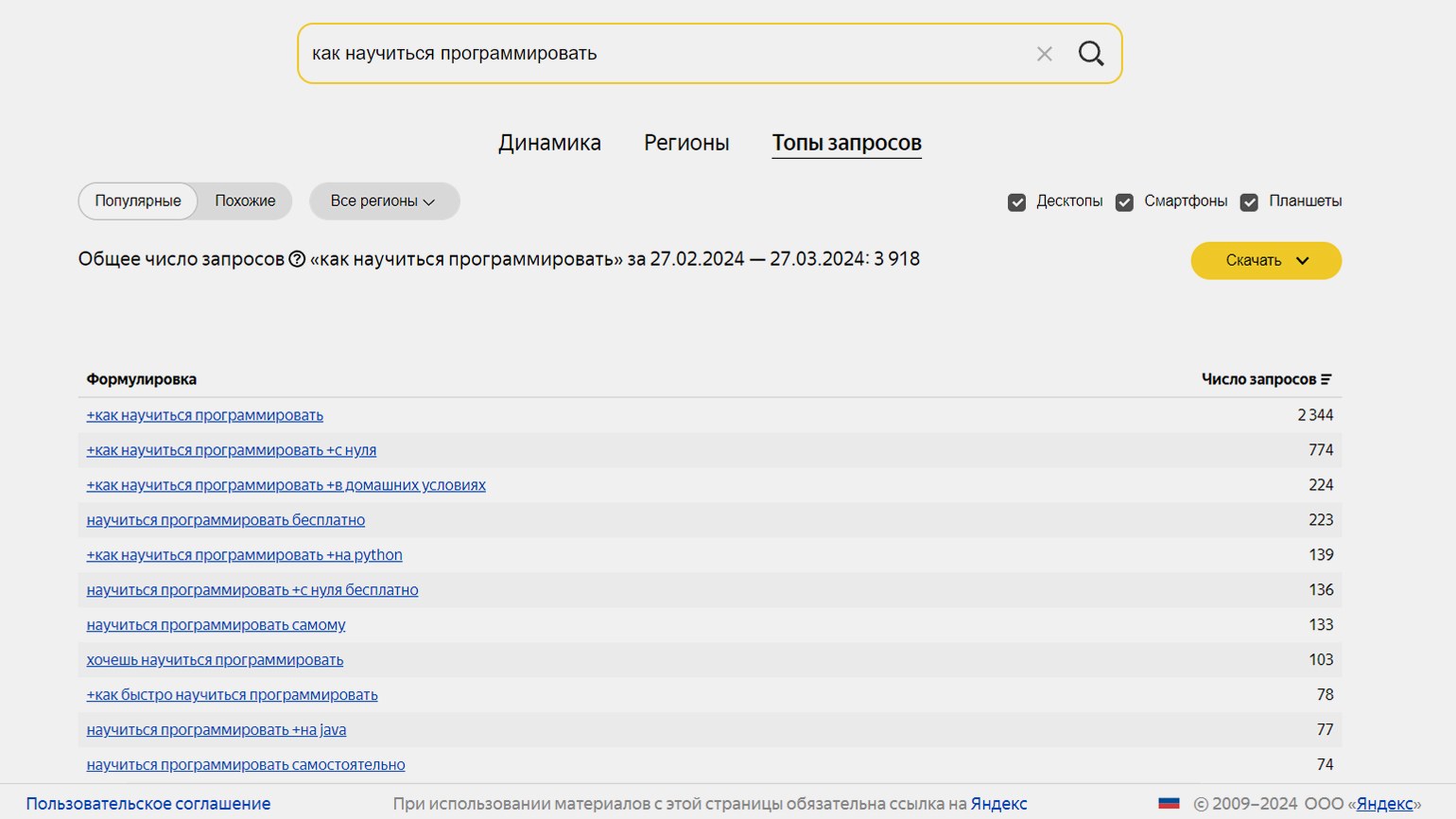1456x819 pixels.
Task: Open '+как быстро научиться программировать' link
Action: 233,695
